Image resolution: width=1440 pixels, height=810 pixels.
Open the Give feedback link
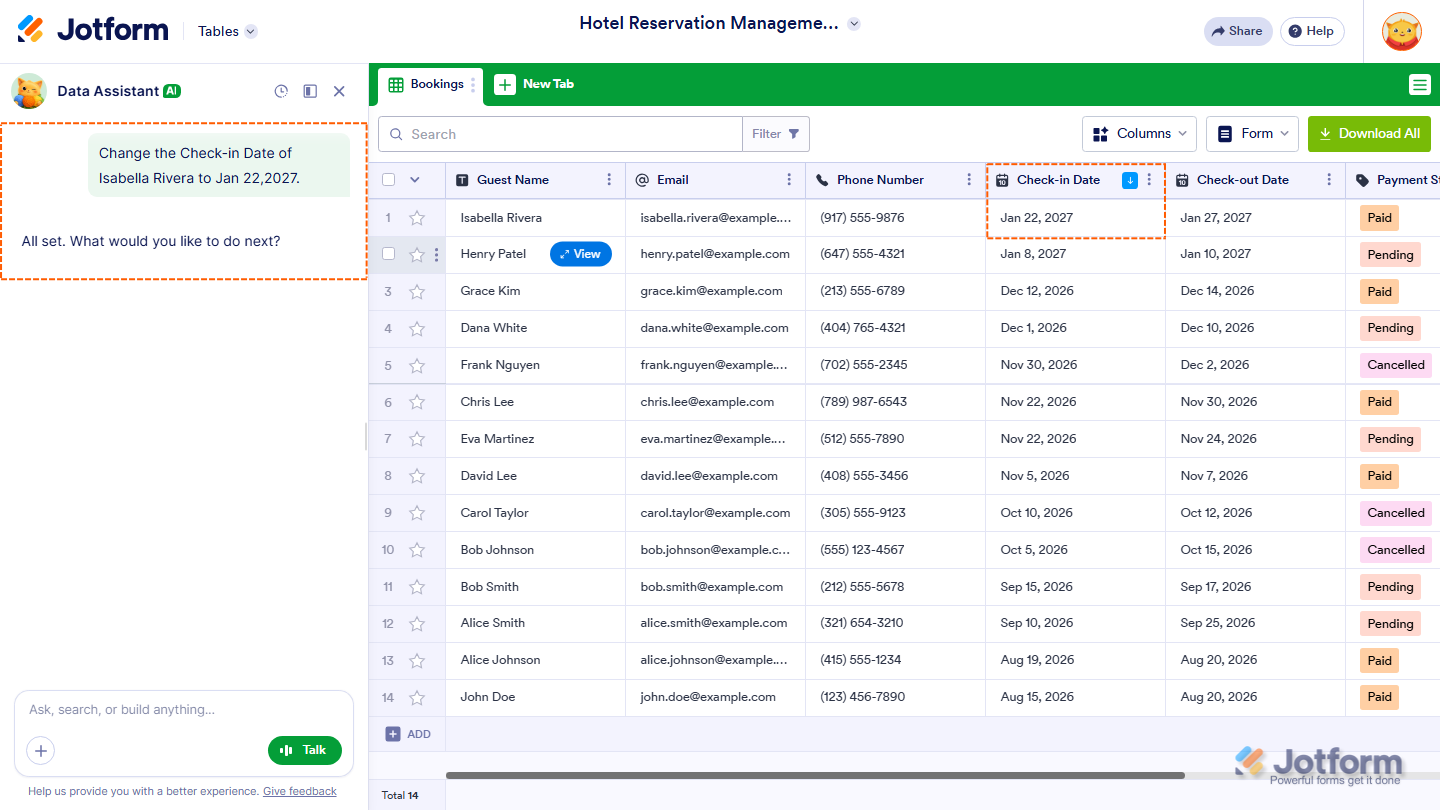click(300, 791)
